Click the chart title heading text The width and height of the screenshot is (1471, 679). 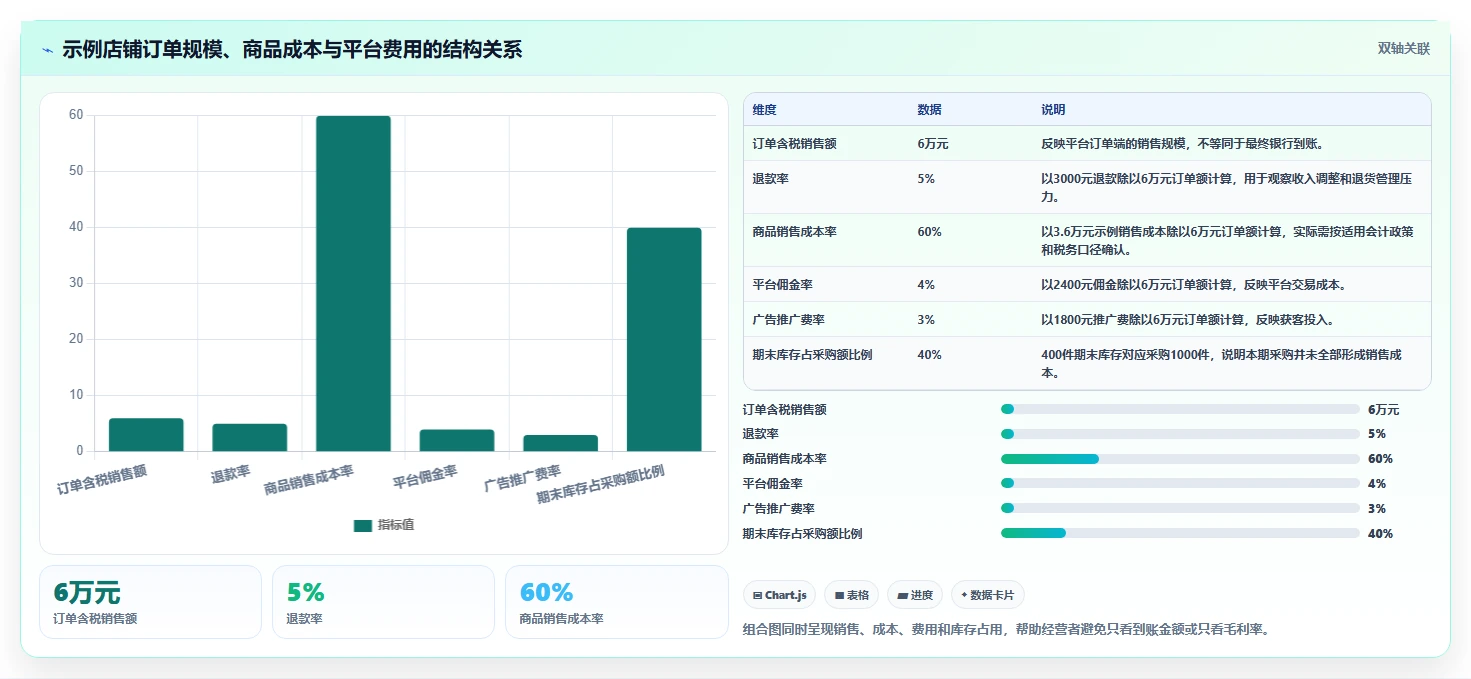click(292, 50)
